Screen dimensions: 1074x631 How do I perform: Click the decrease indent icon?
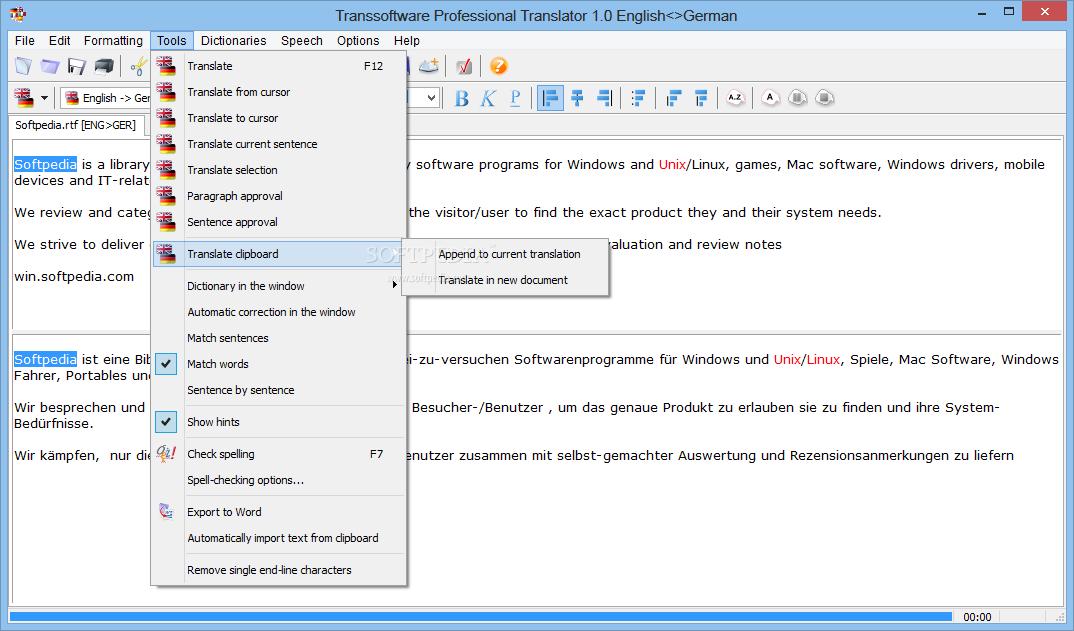673,99
